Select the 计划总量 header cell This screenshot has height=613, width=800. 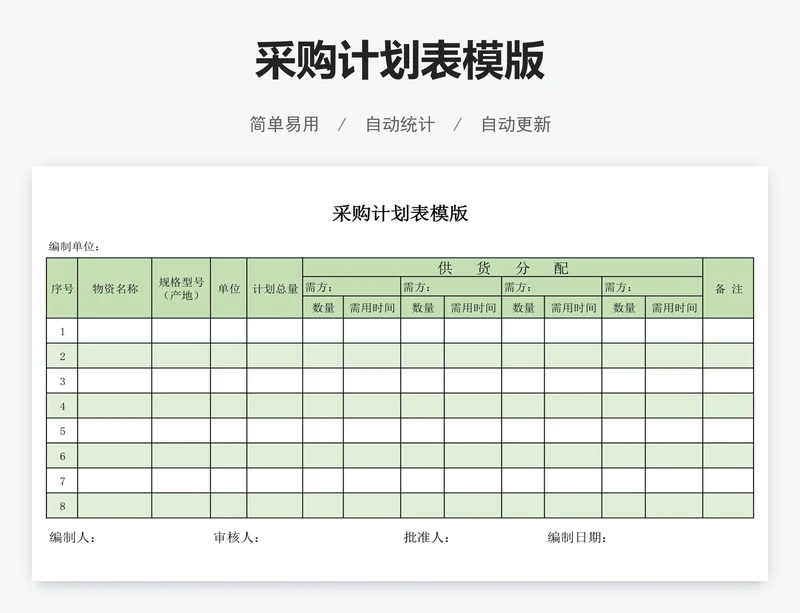tap(275, 288)
